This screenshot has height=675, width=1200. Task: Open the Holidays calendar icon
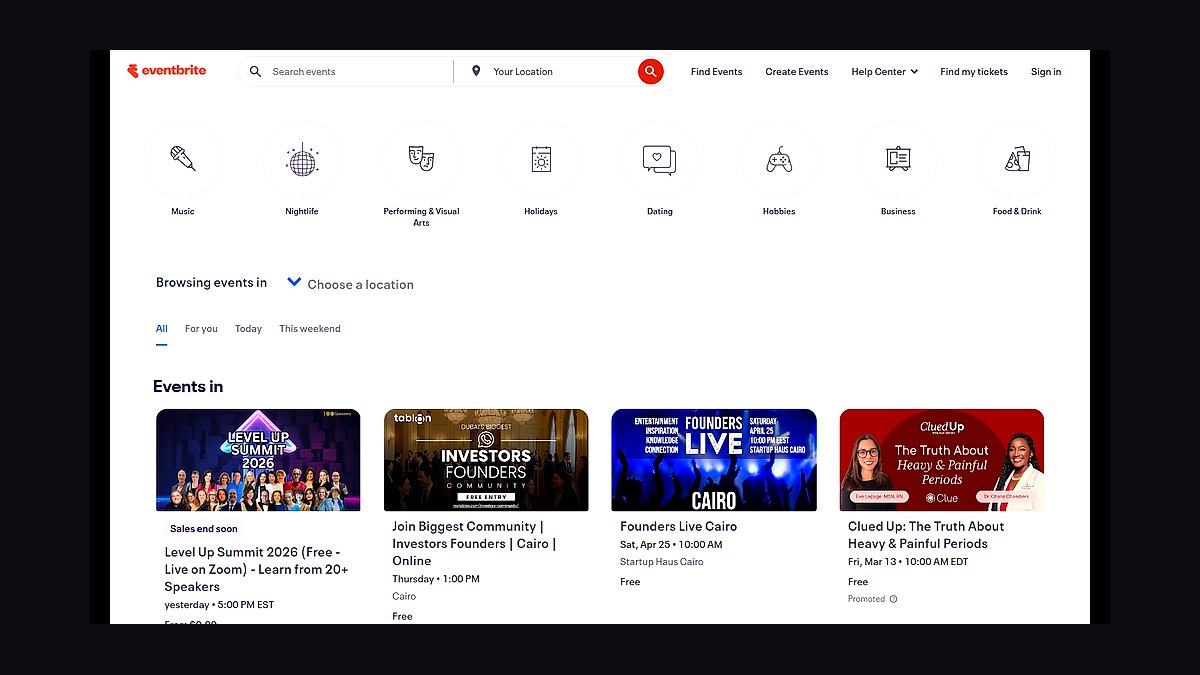541,159
